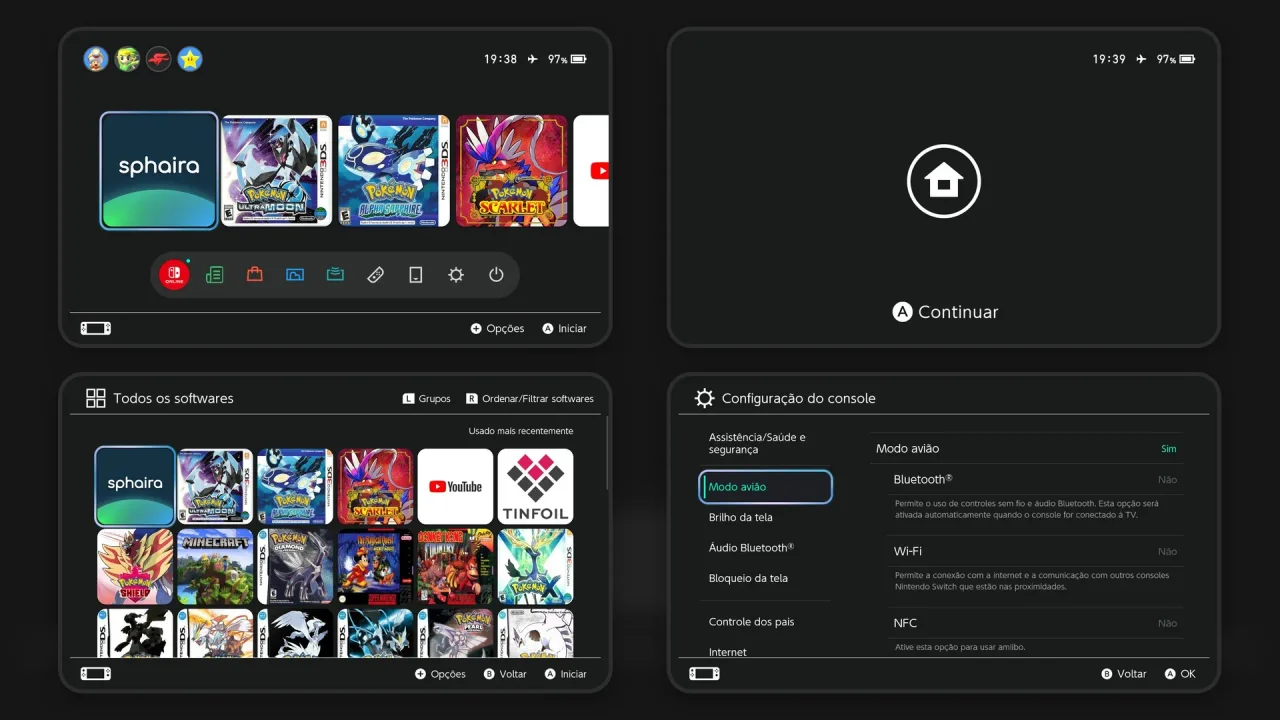Open Nintendo Switch Online from the home dock

(174, 275)
